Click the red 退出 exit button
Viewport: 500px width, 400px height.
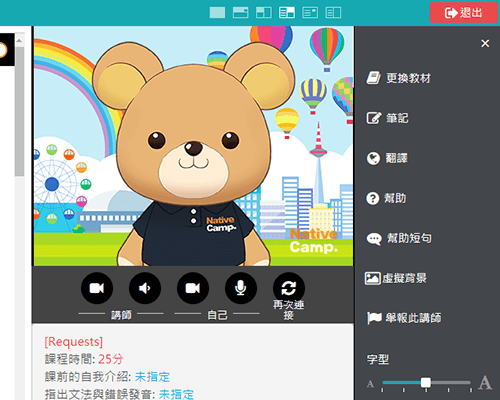click(x=463, y=13)
